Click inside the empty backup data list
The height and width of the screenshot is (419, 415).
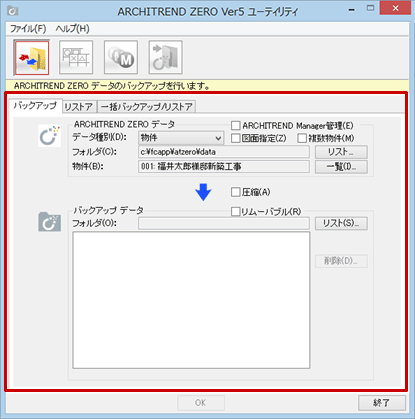pos(191,300)
